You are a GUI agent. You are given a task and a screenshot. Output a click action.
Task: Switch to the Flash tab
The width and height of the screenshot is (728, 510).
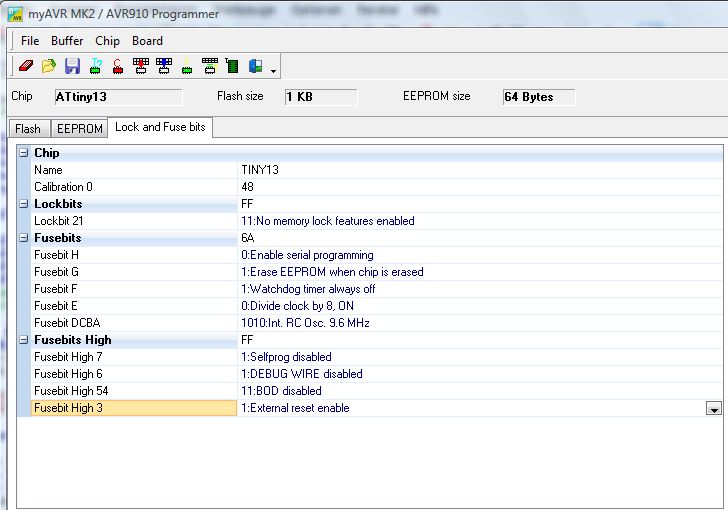click(x=28, y=129)
